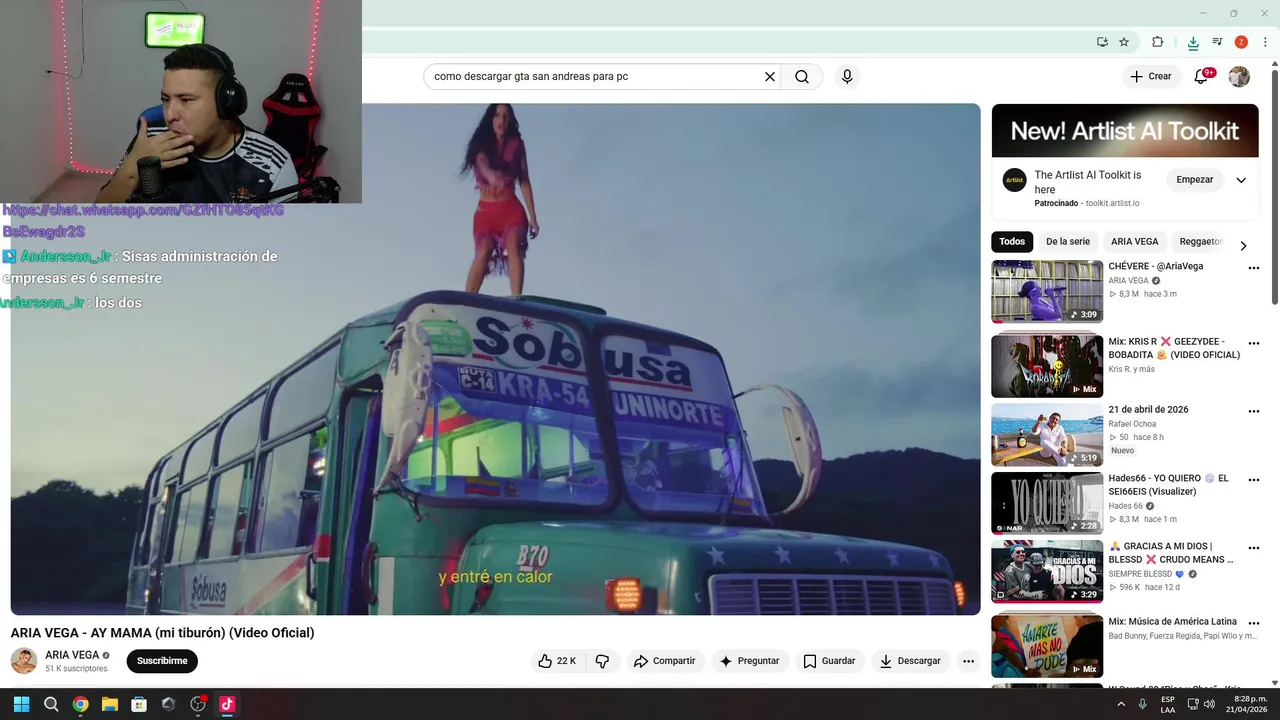Open Chrome from the taskbar

80,704
